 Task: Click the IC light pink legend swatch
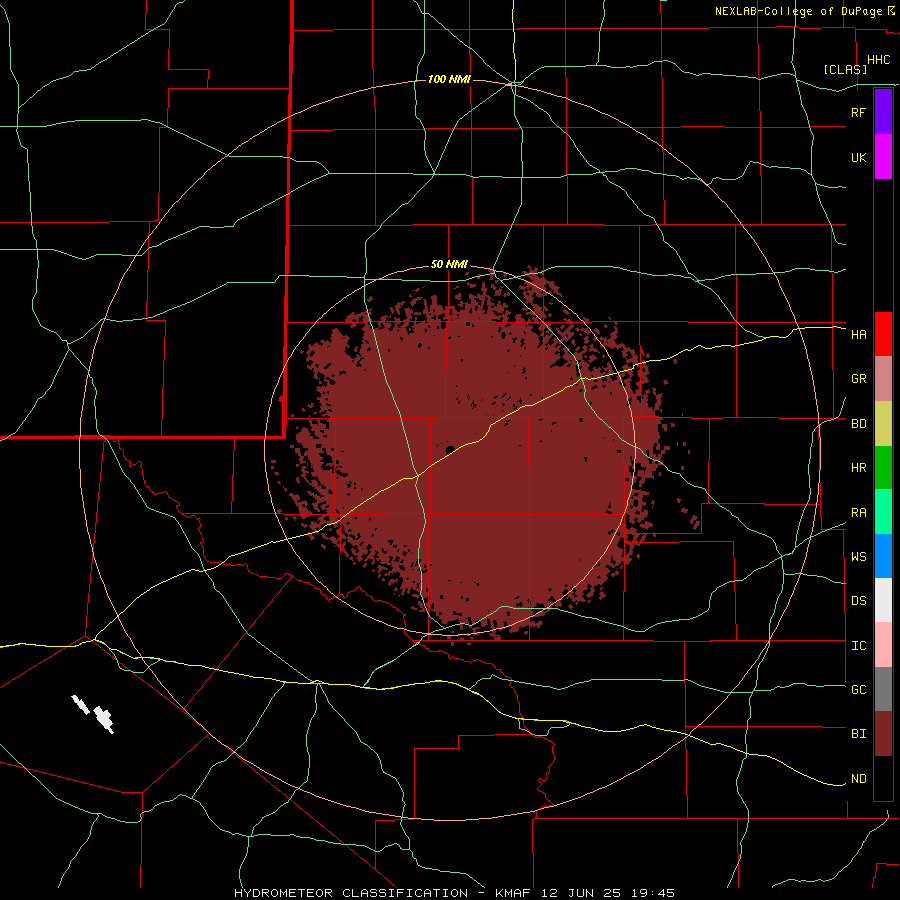[883, 645]
